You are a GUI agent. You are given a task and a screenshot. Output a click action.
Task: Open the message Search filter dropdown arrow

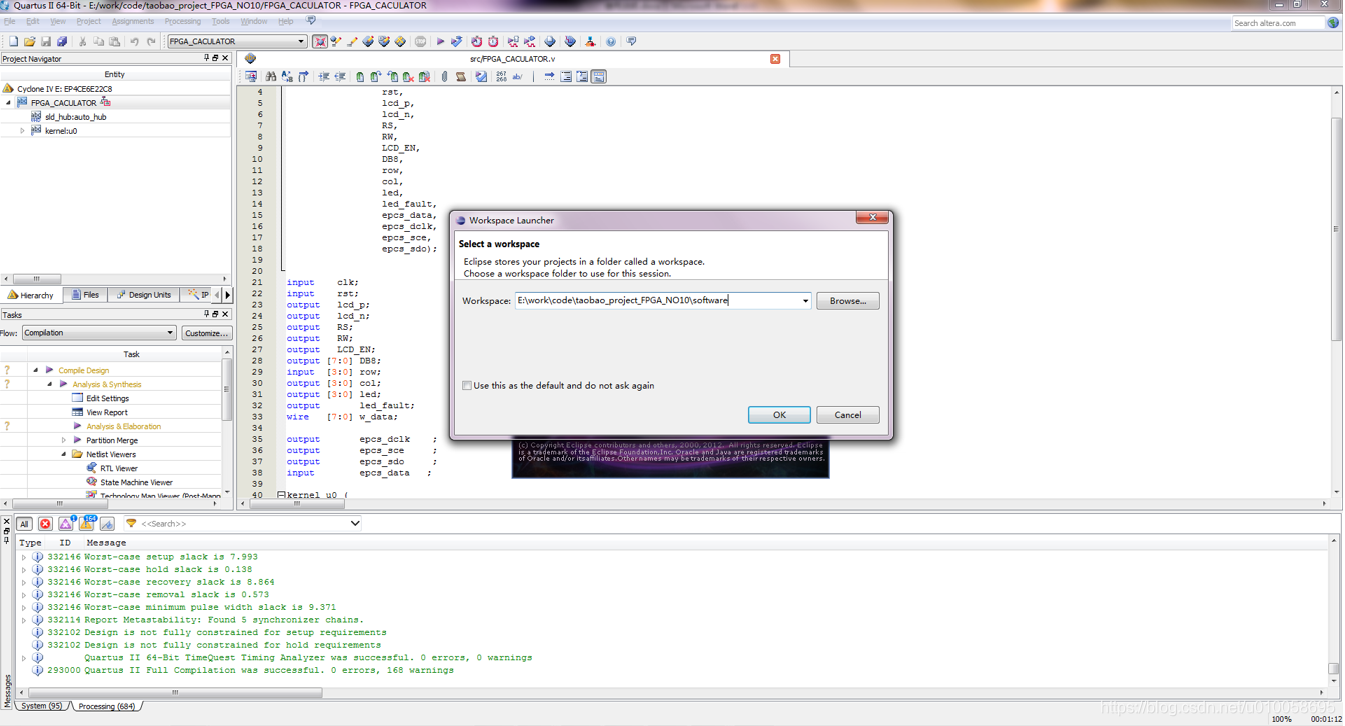coord(354,523)
